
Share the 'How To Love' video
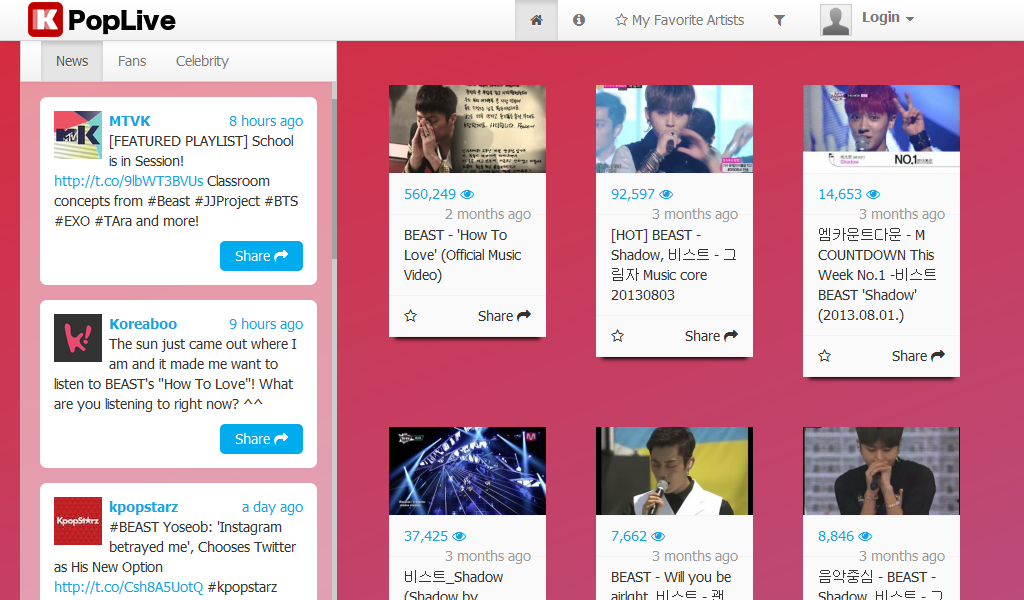pyautogui.click(x=504, y=316)
